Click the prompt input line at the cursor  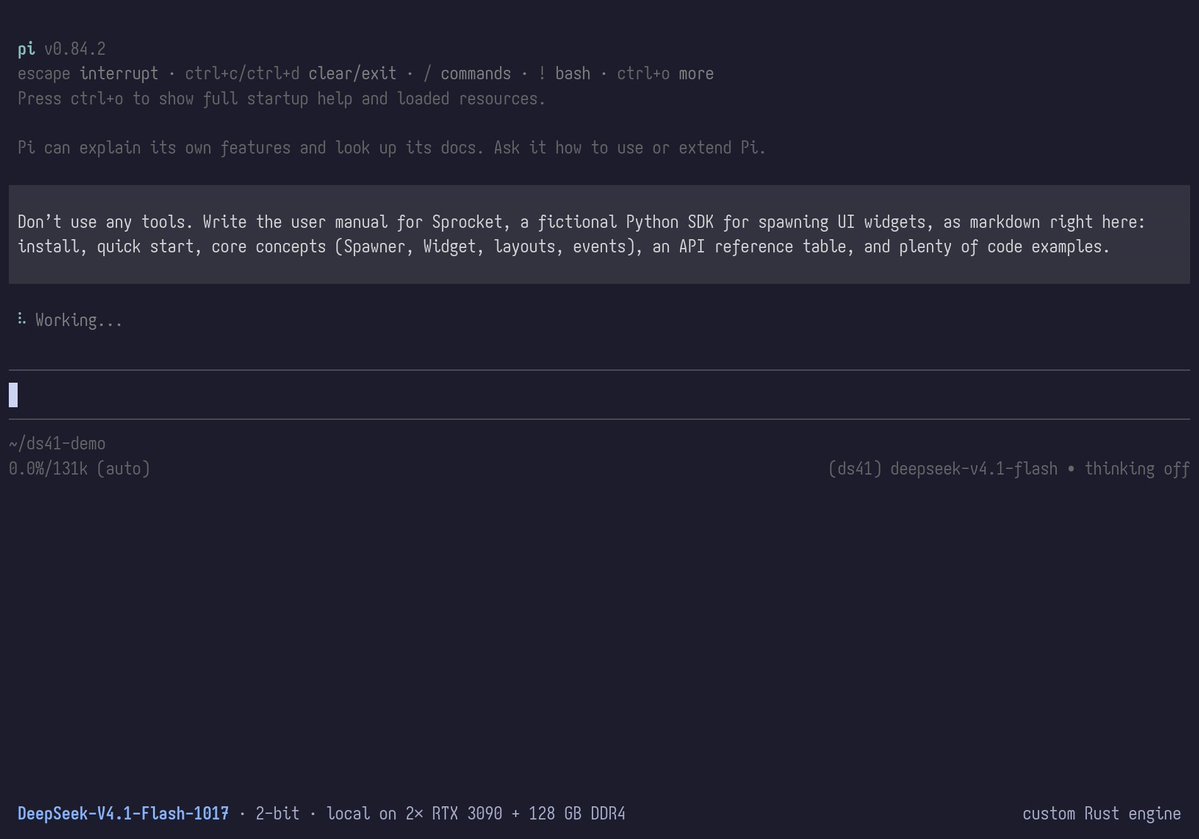[x=599, y=395]
